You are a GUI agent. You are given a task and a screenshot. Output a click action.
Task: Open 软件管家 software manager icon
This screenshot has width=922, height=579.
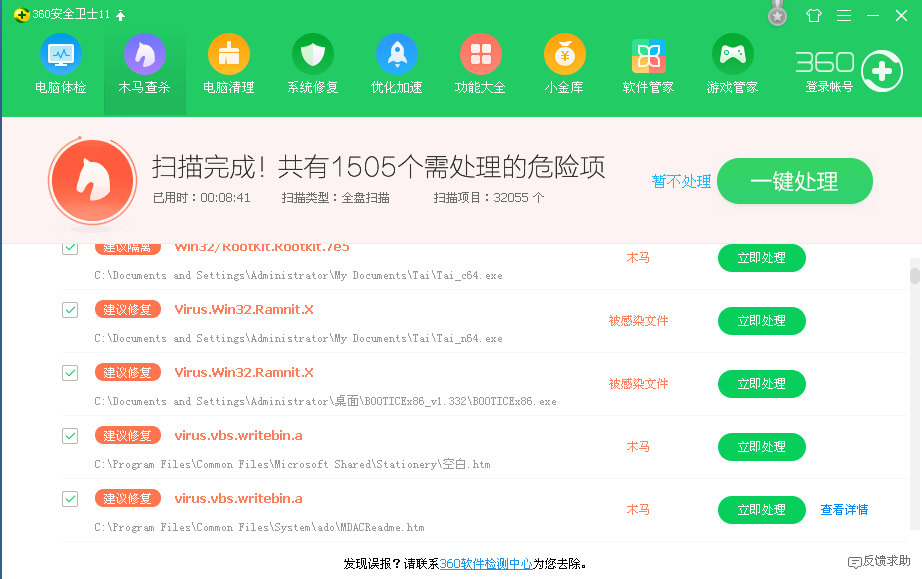pyautogui.click(x=648, y=54)
